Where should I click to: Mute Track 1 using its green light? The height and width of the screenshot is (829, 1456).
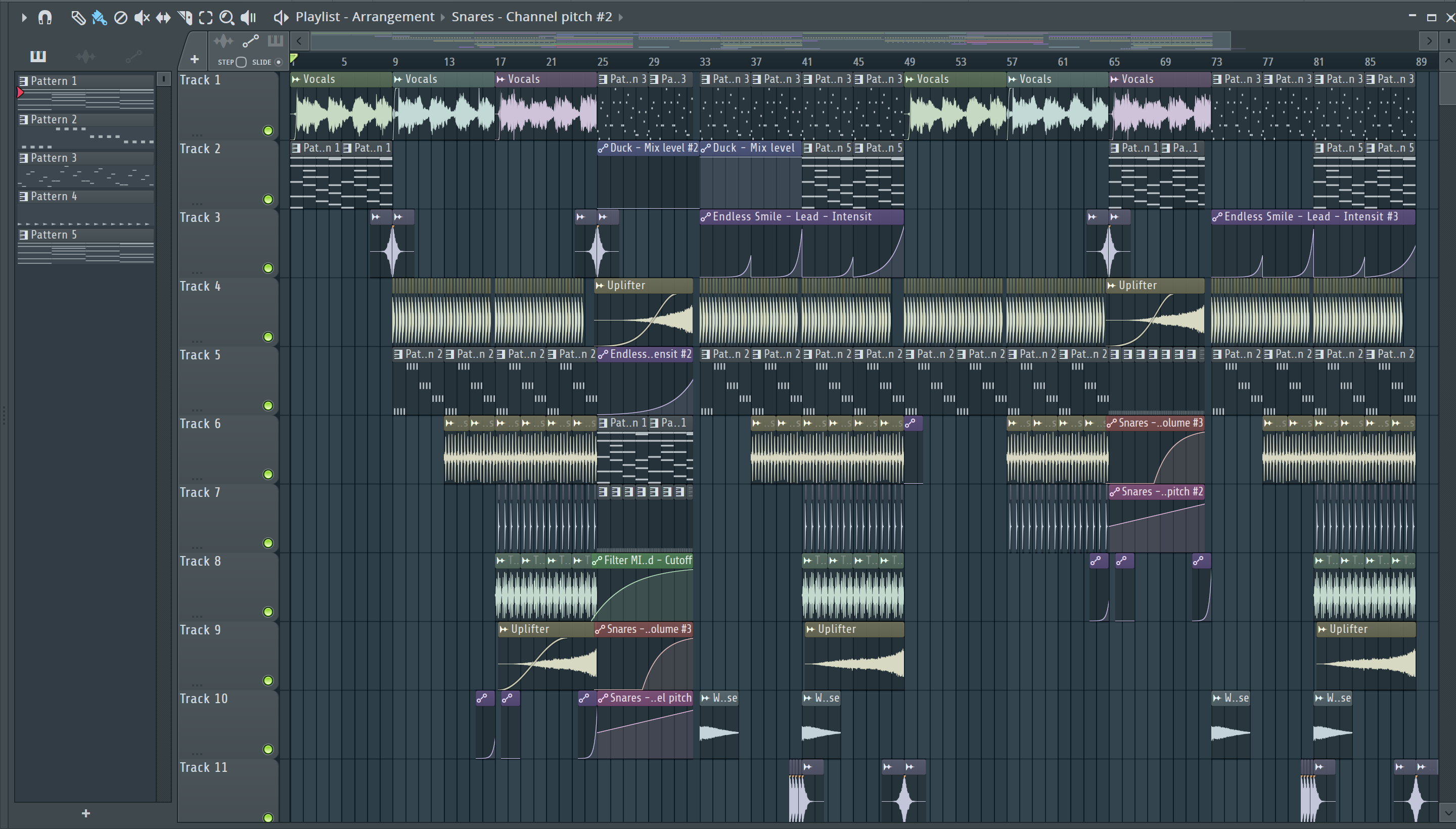coord(268,131)
